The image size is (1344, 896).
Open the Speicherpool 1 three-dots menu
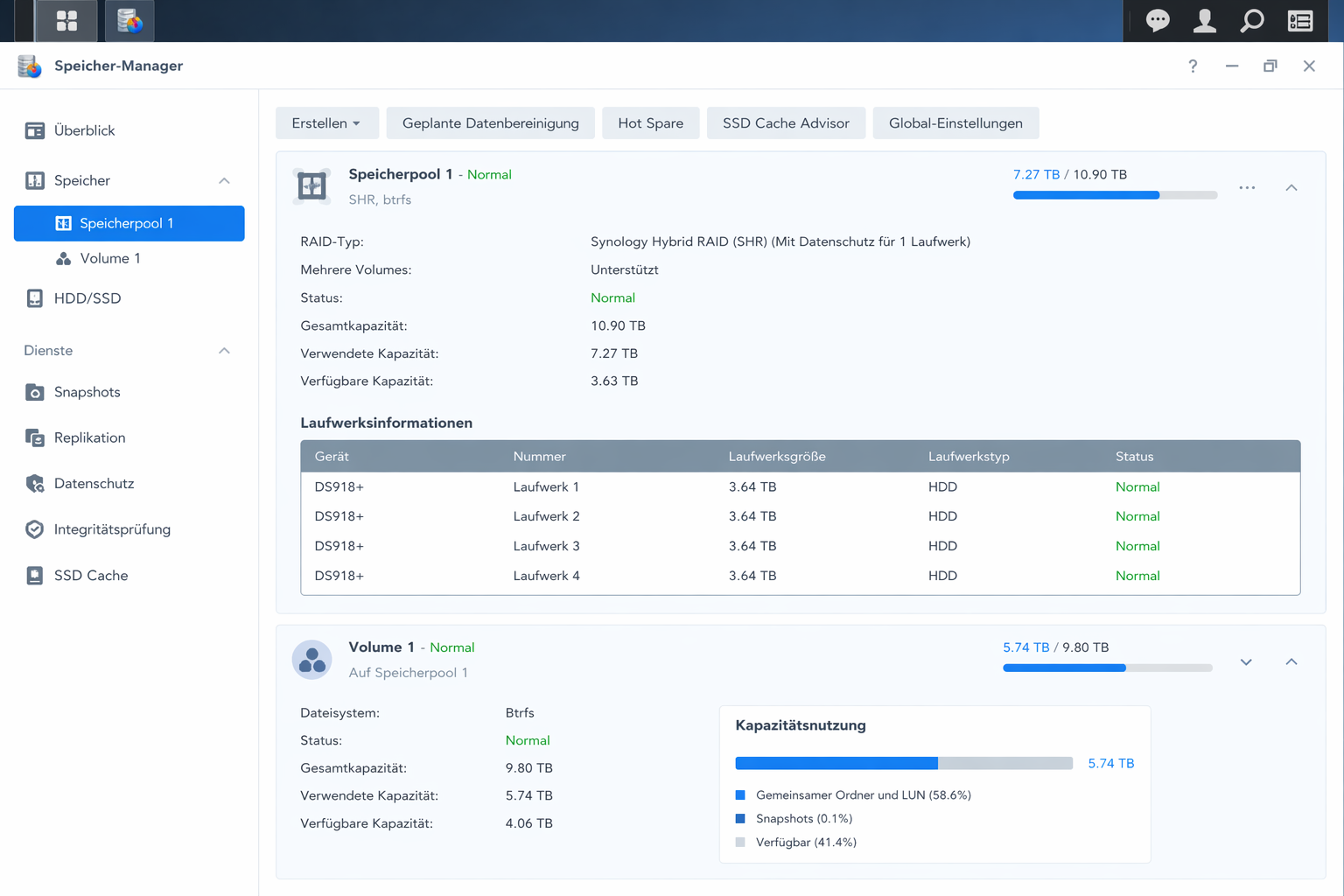(1247, 188)
